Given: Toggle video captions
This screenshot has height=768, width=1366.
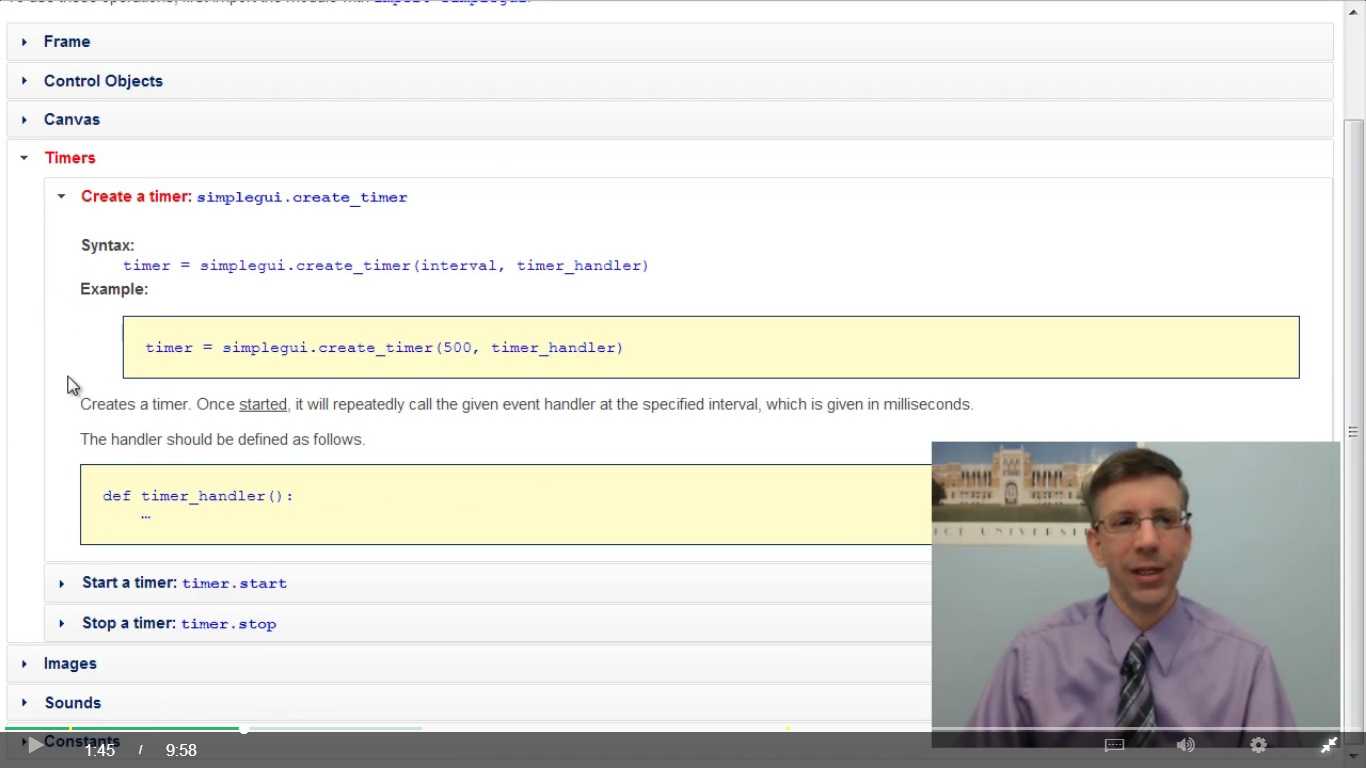Looking at the screenshot, I should pos(1114,745).
